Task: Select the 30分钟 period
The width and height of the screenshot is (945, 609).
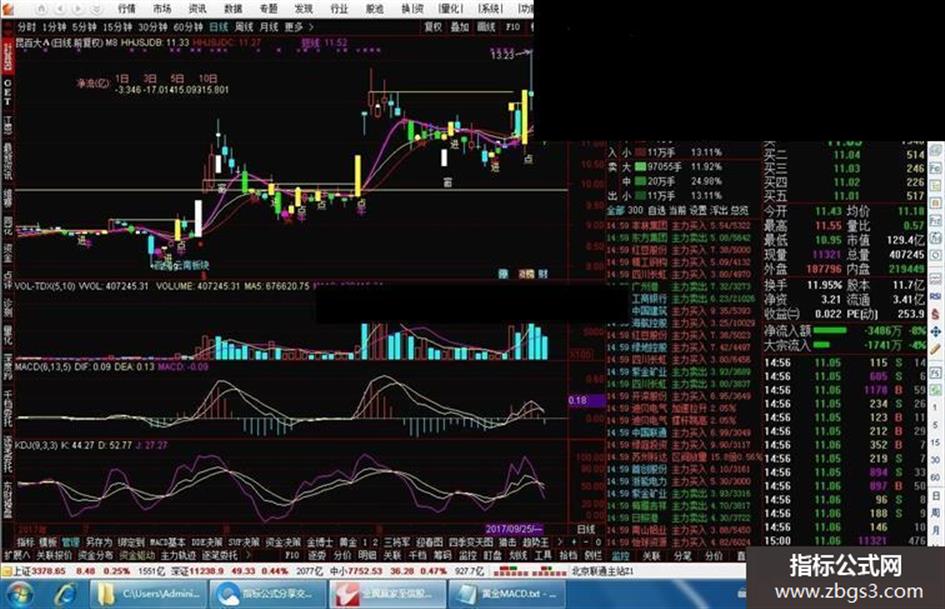Action: coord(152,27)
